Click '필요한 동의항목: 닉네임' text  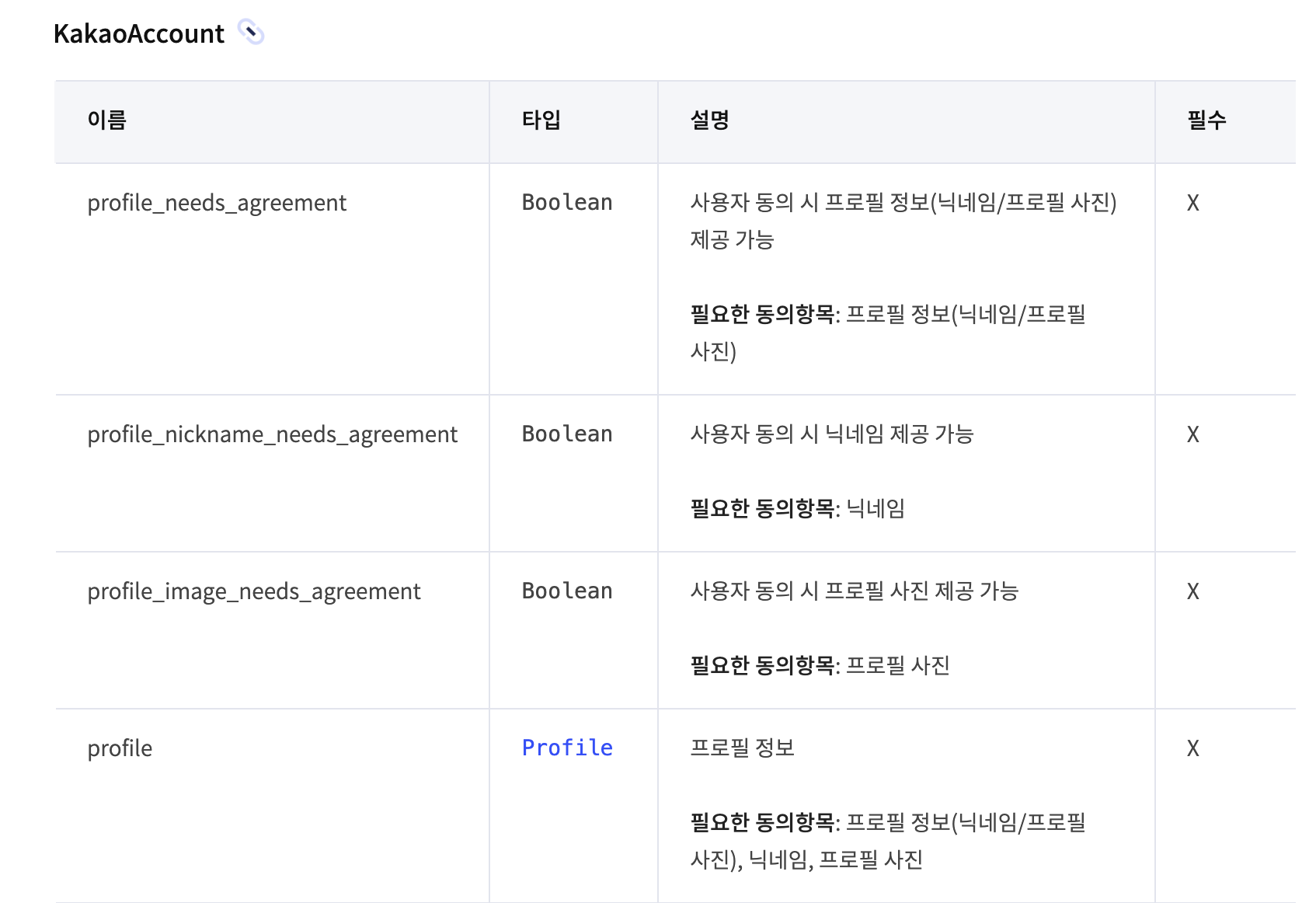(798, 508)
